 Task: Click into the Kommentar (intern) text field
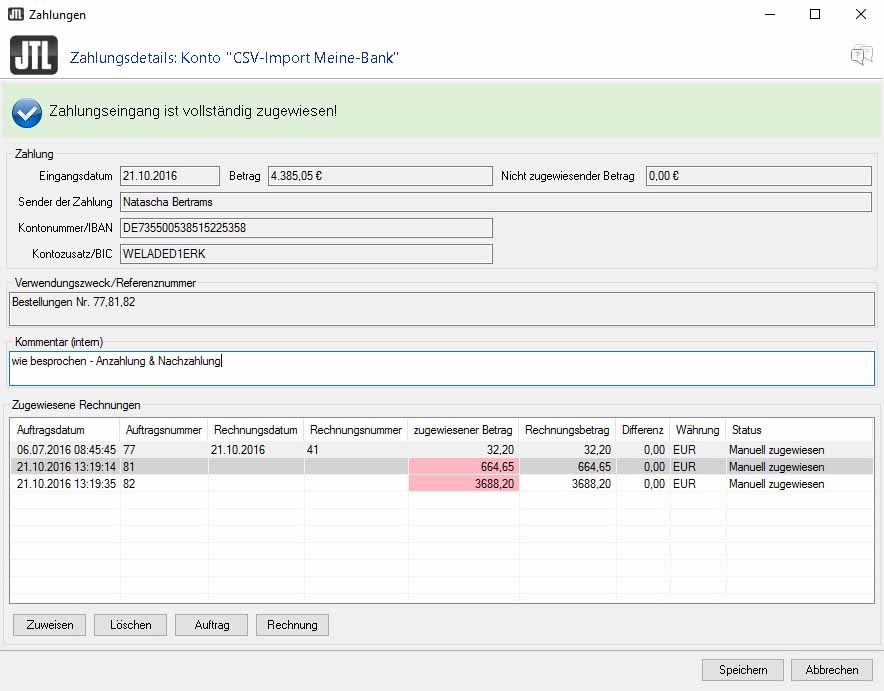click(x=441, y=367)
